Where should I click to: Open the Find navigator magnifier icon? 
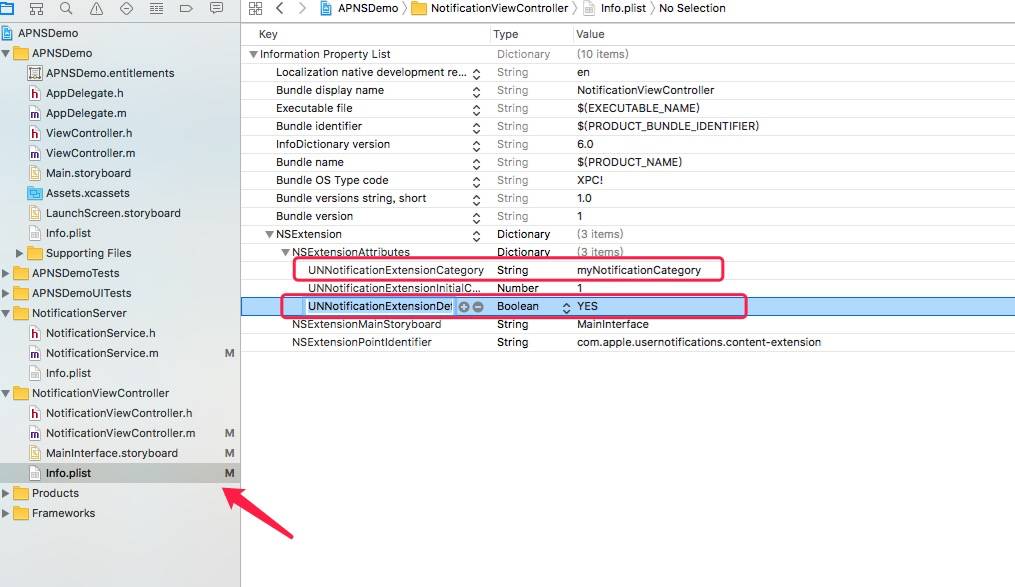point(66,8)
